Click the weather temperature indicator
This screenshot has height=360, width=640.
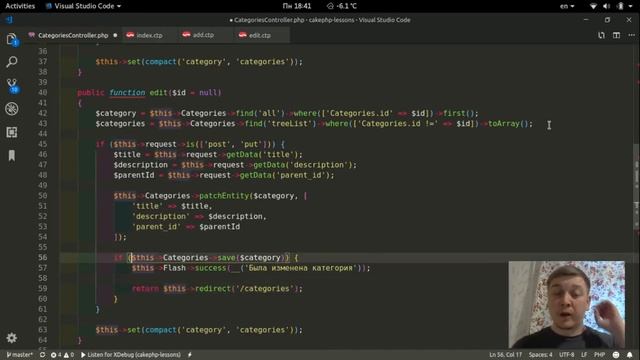point(342,6)
